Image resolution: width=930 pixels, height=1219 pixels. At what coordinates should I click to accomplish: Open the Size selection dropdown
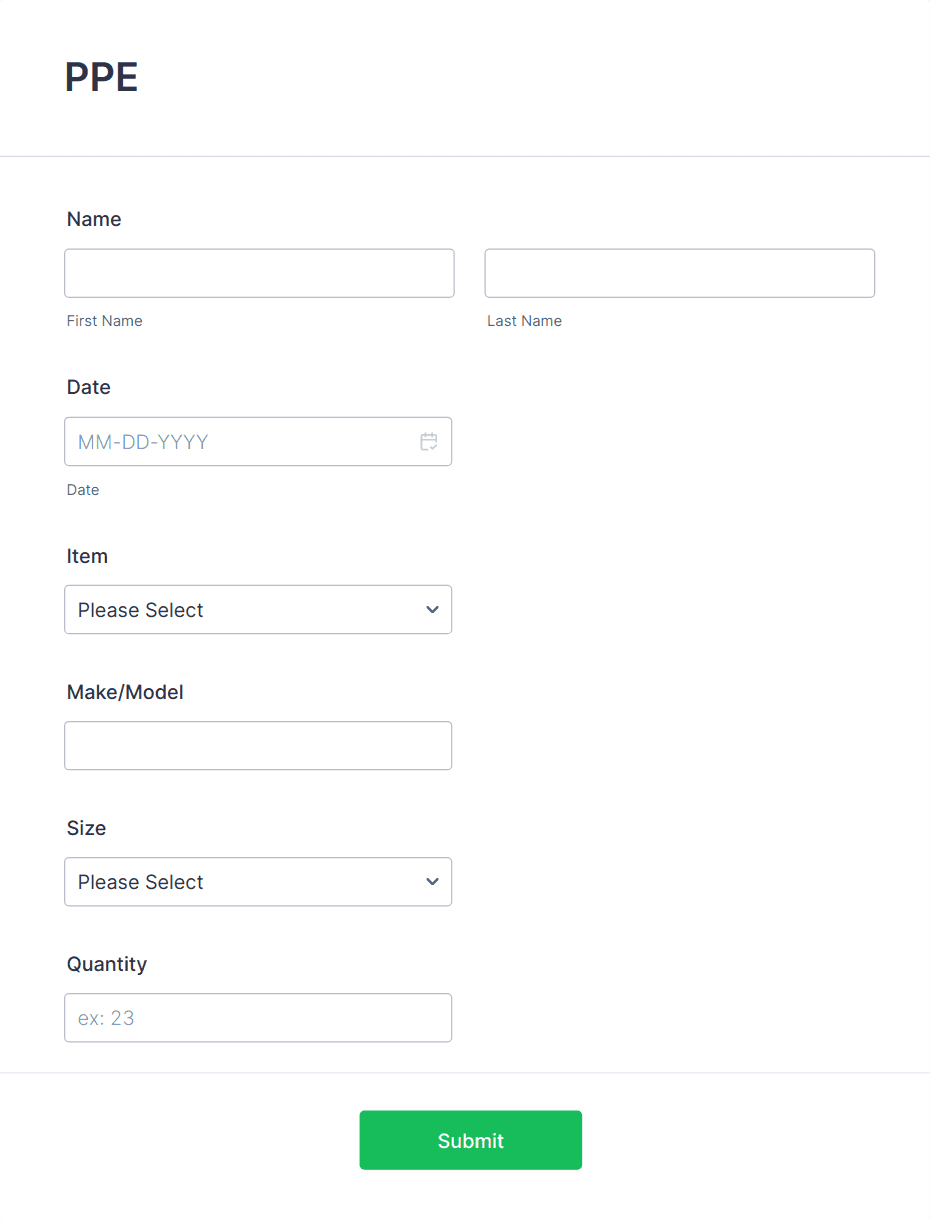[258, 882]
